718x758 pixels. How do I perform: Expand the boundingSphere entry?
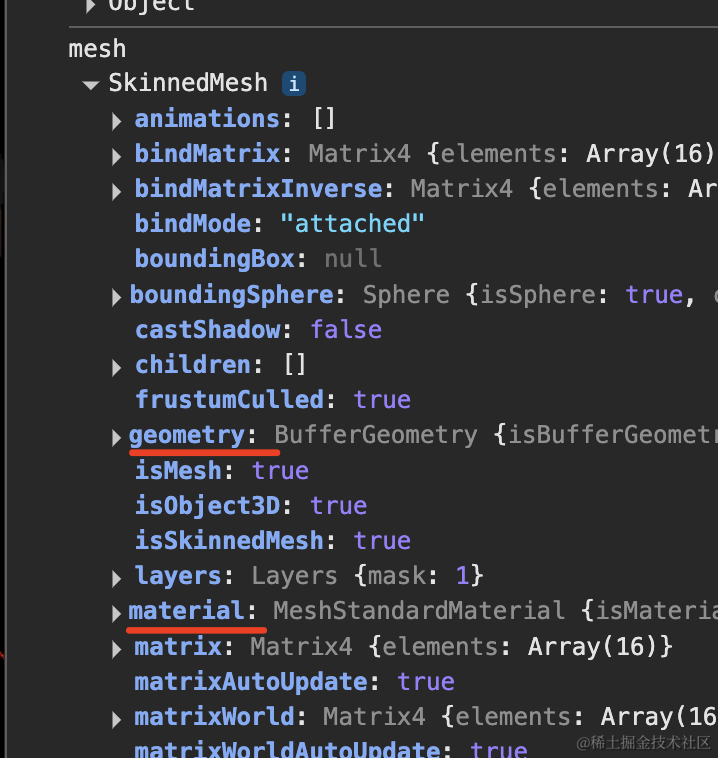116,297
